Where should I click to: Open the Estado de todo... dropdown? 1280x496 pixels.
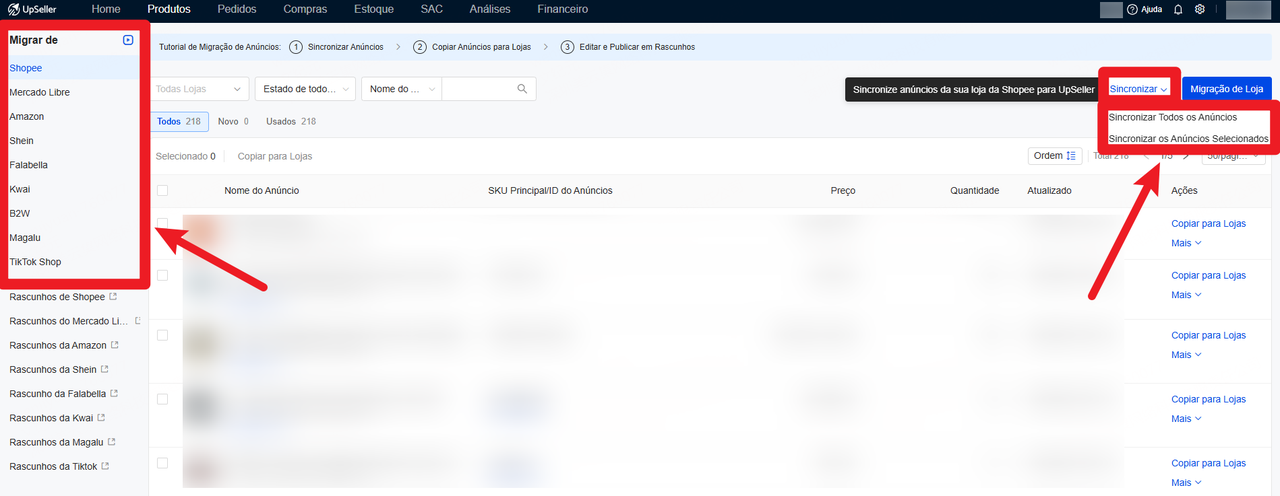click(305, 89)
